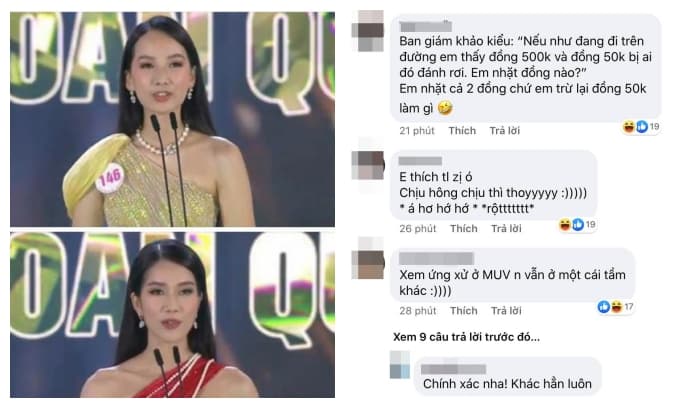Open reactions on the MUV comment
The height and width of the screenshot is (408, 680).
tap(615, 307)
